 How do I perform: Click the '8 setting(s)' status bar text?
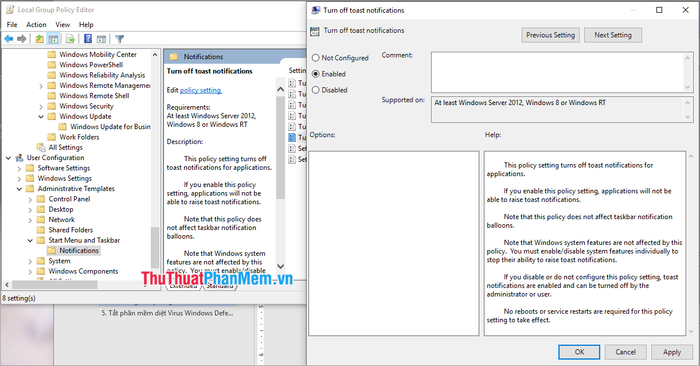pos(19,298)
